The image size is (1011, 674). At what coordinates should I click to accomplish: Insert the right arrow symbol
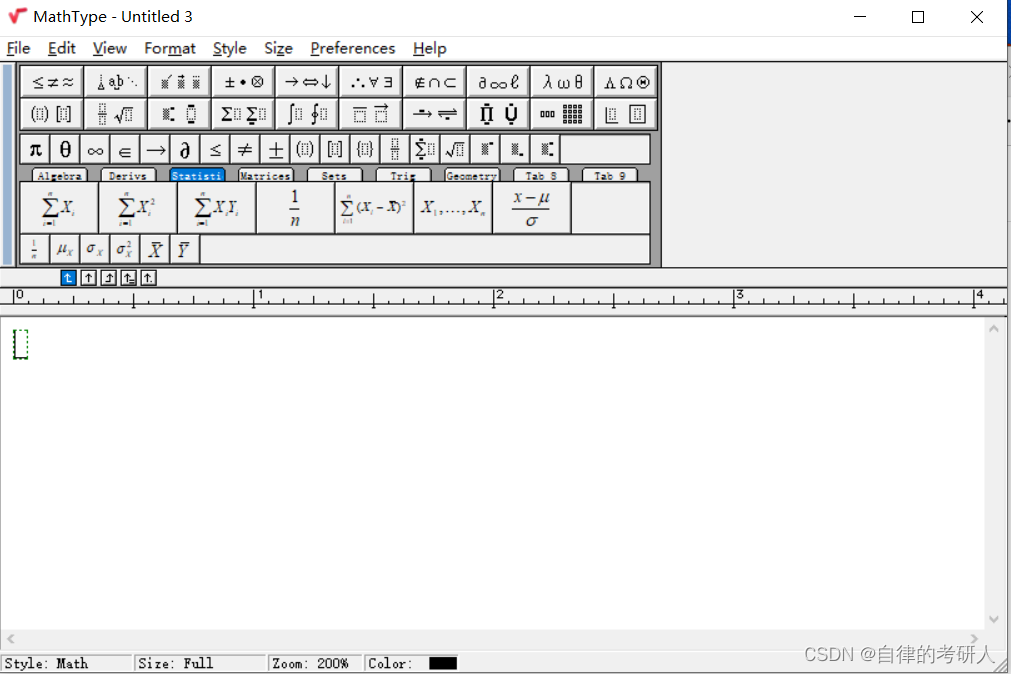pos(155,150)
